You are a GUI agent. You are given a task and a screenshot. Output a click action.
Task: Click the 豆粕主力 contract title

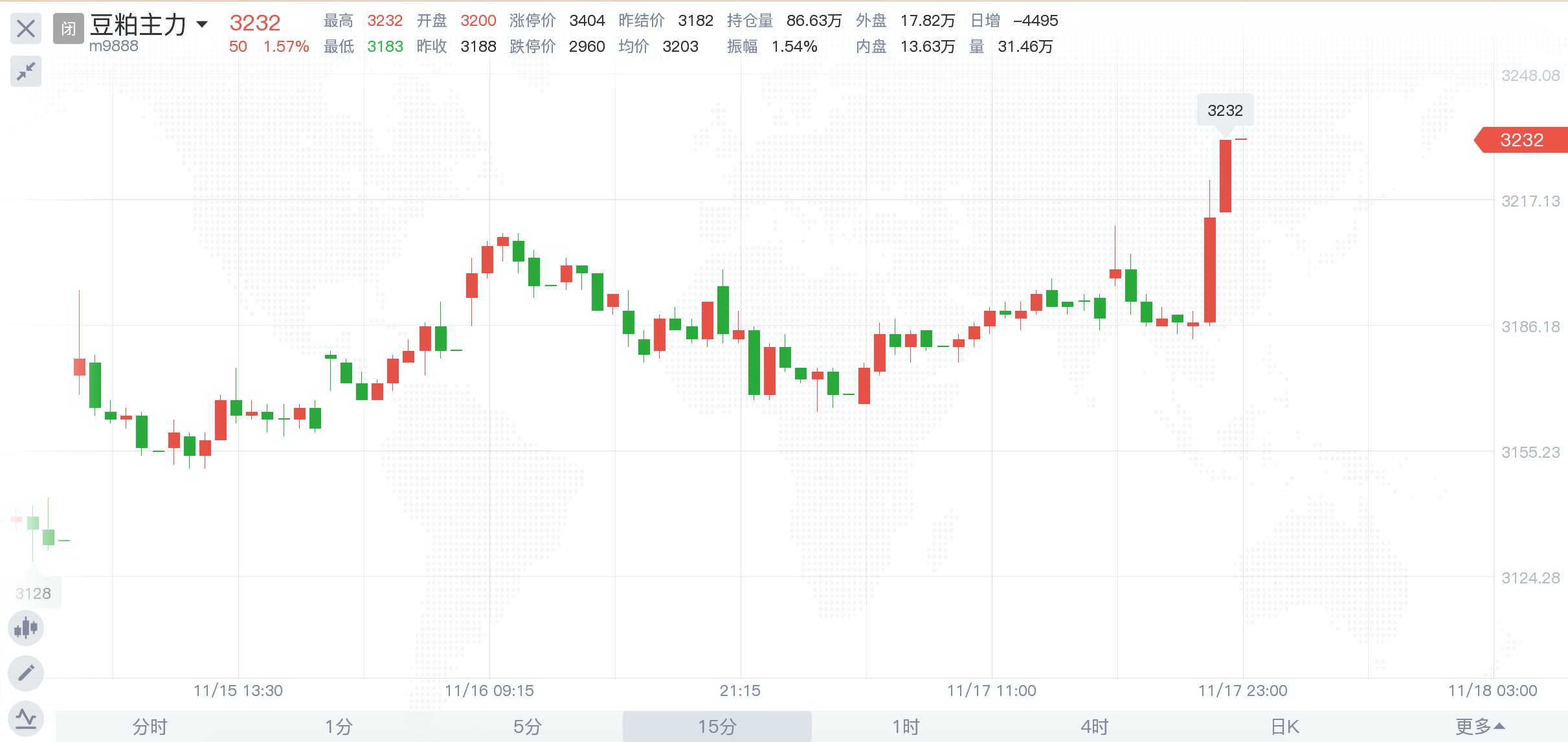coord(138,25)
